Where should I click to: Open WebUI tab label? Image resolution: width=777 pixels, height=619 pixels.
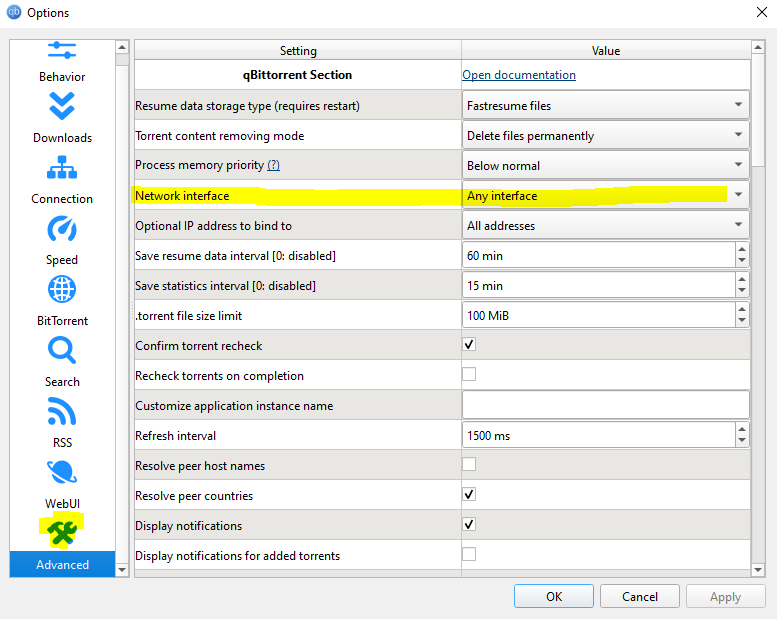click(62, 504)
